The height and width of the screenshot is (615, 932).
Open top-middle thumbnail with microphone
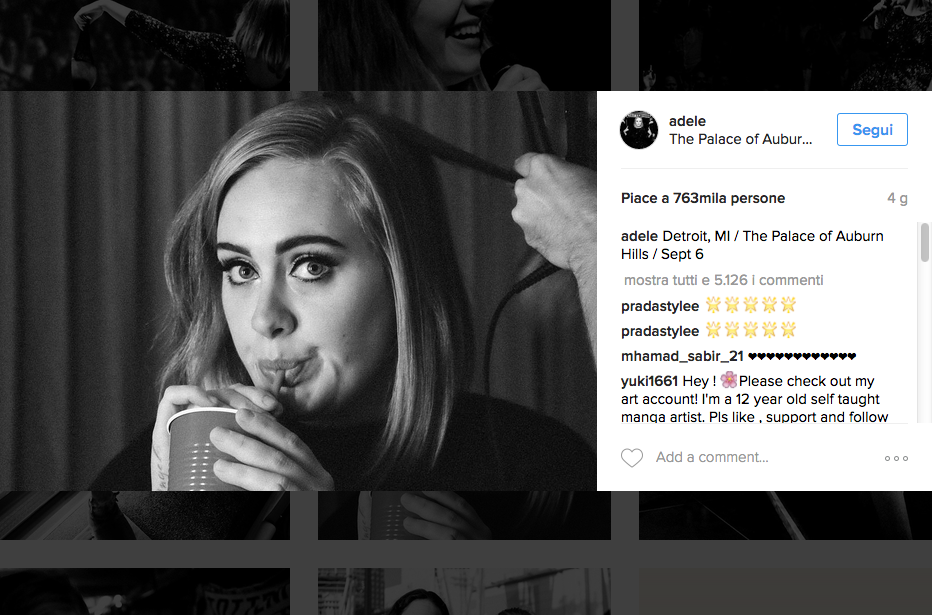click(x=464, y=45)
